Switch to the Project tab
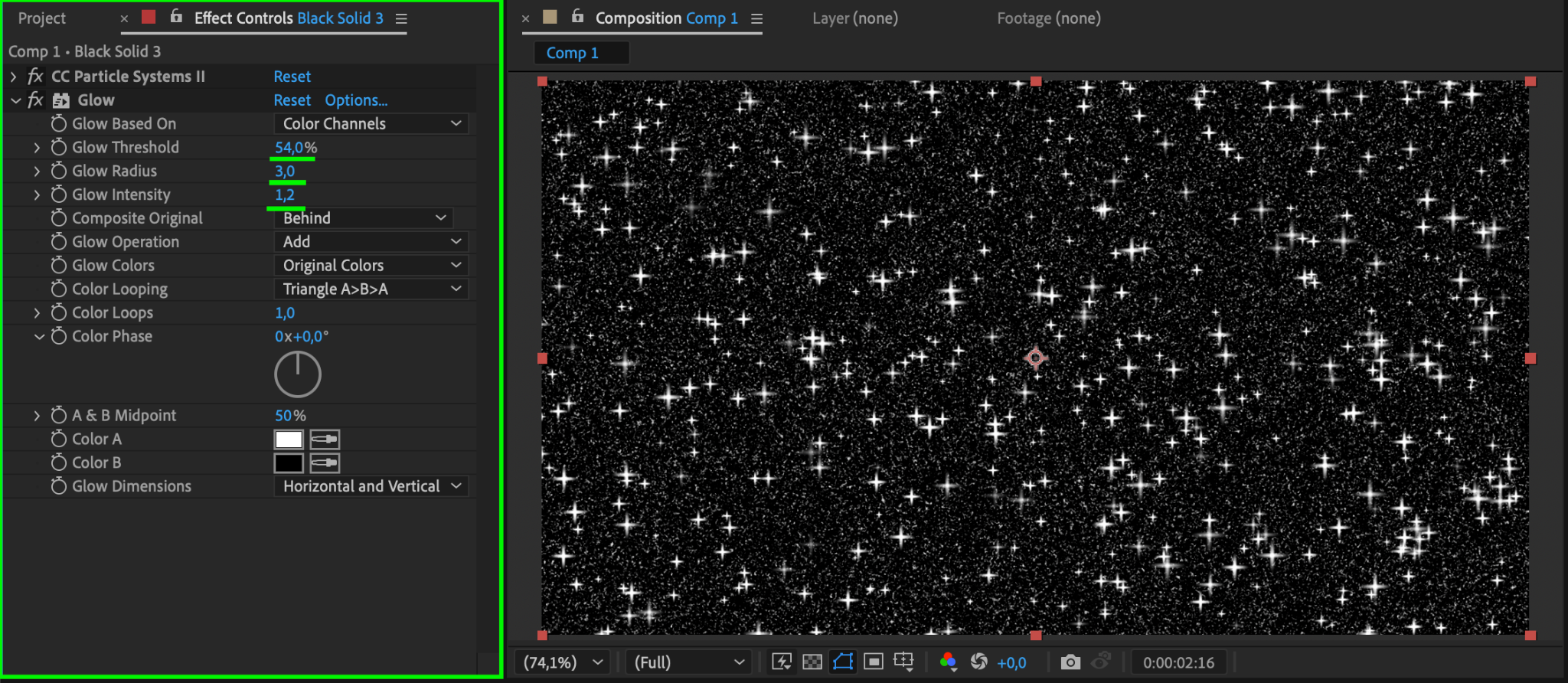1568x683 pixels. (42, 18)
